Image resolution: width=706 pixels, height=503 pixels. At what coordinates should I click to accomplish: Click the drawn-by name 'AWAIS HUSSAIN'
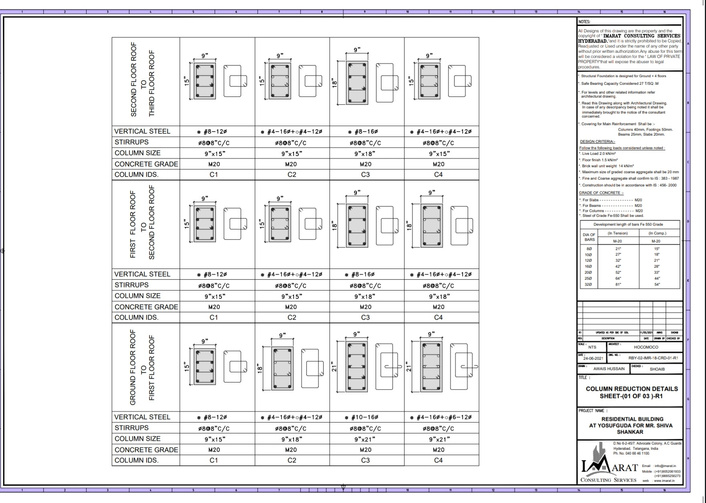609,369
